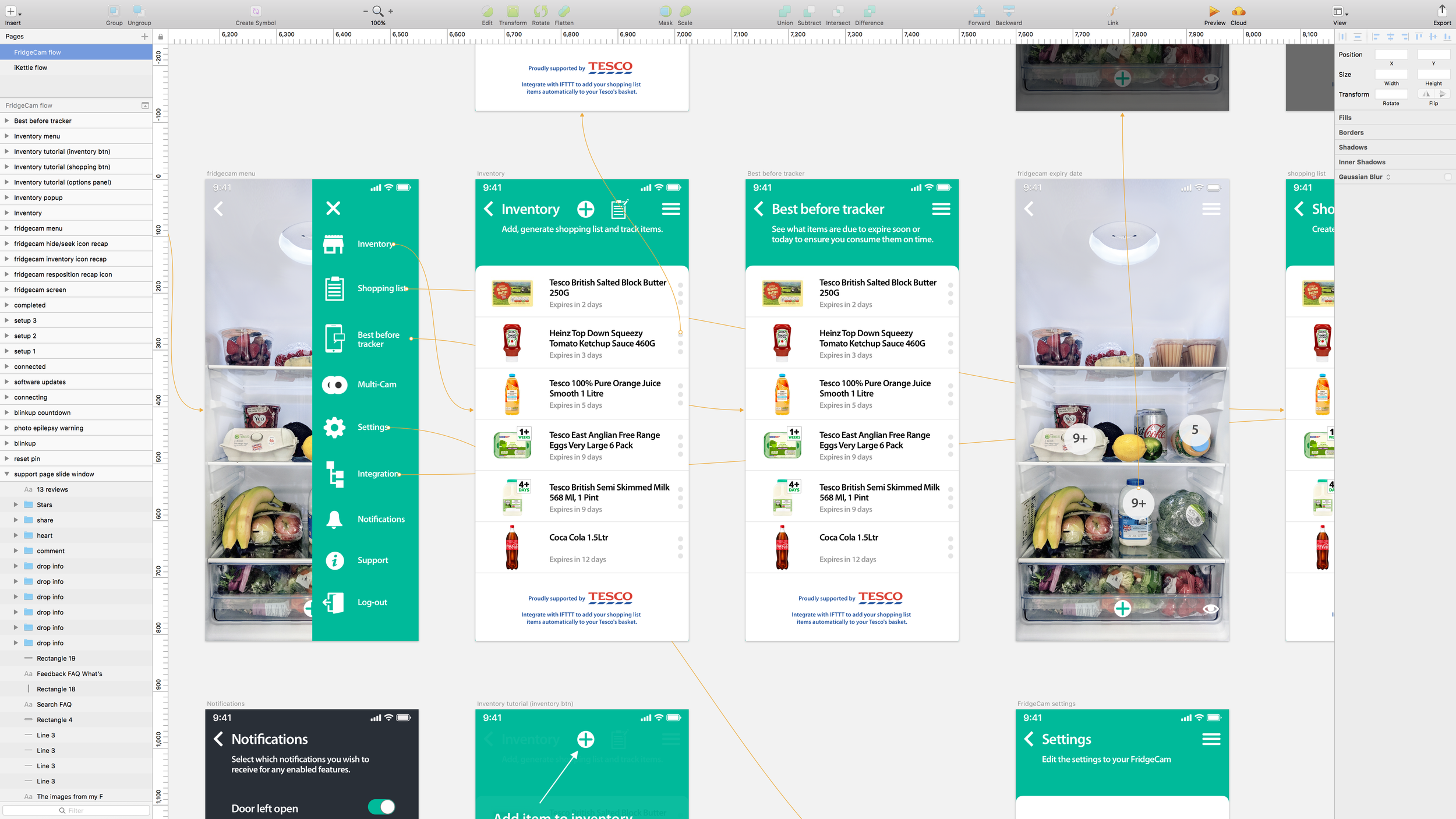Screen dimensions: 1456x819
Task: Click the Link tool icon
Action: (1112, 12)
